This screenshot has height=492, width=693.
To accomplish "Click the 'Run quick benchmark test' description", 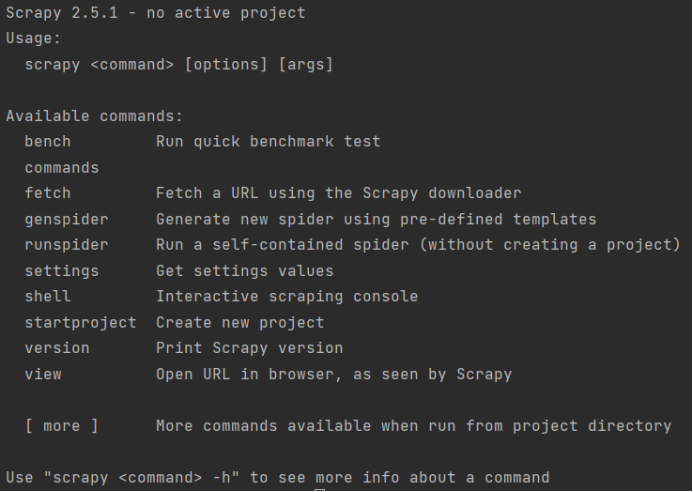I will coord(268,142).
